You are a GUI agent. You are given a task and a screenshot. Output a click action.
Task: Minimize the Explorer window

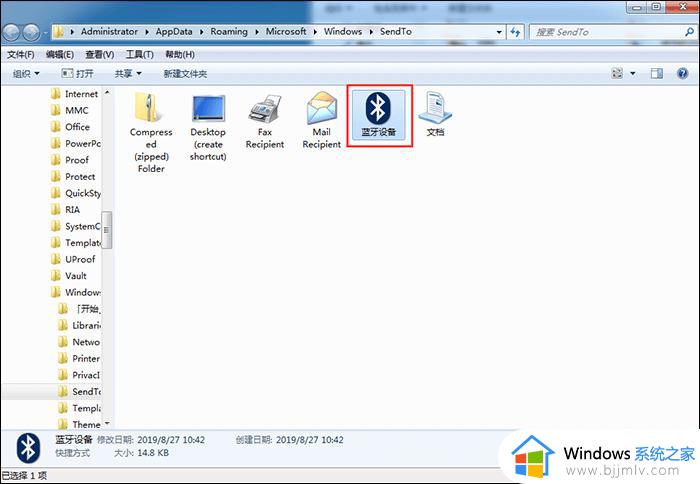click(x=637, y=7)
